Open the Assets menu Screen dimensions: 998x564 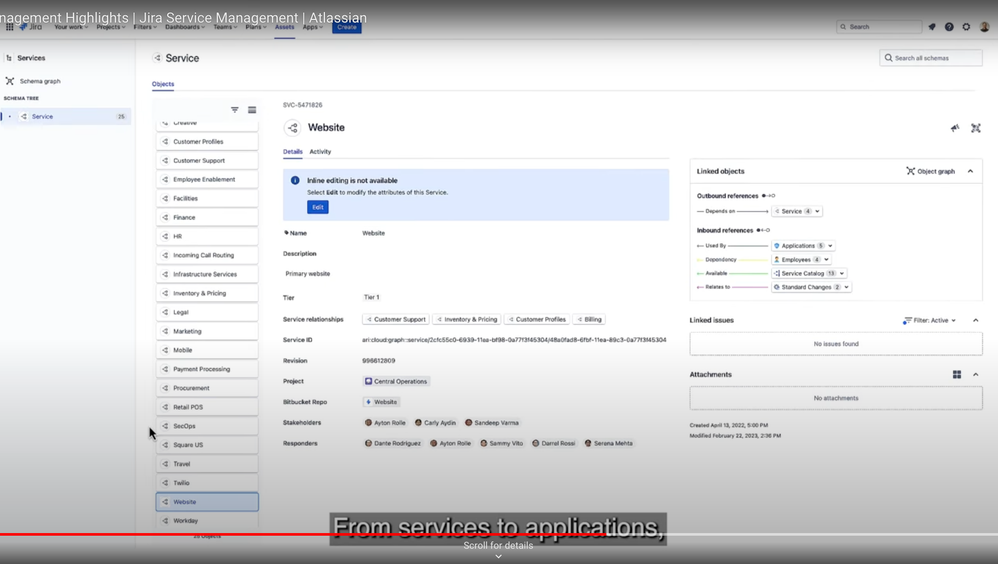tap(285, 27)
